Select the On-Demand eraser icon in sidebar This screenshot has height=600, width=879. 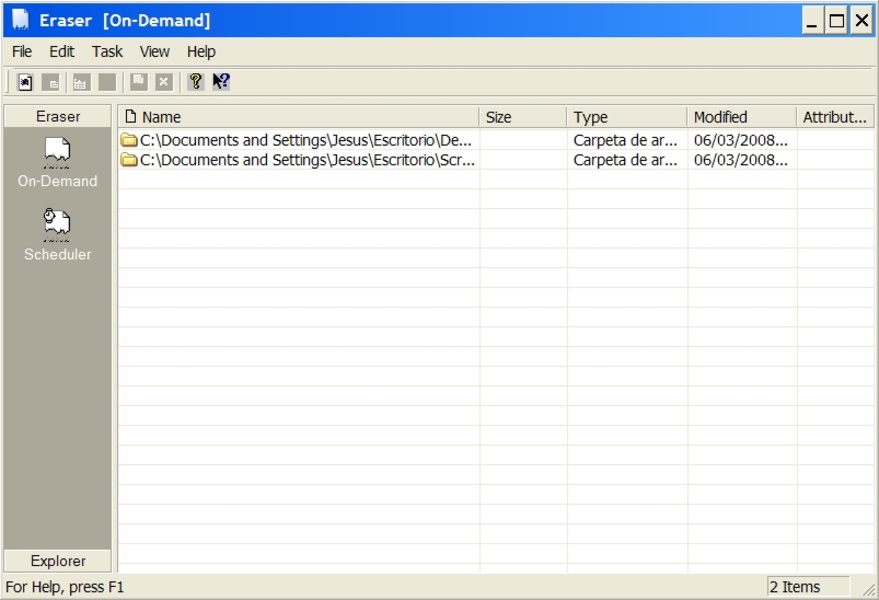click(57, 153)
